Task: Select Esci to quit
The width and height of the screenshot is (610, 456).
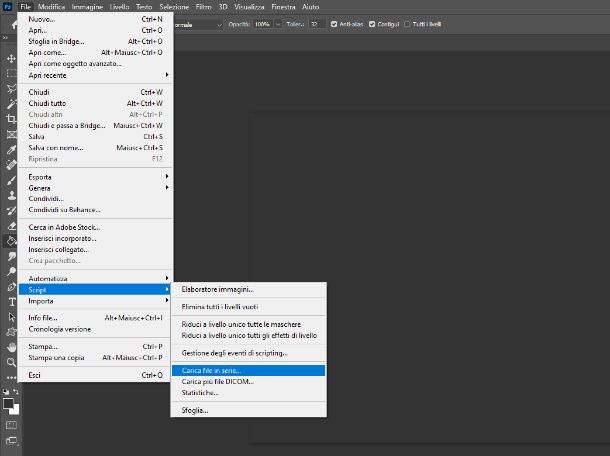Action: (95, 375)
